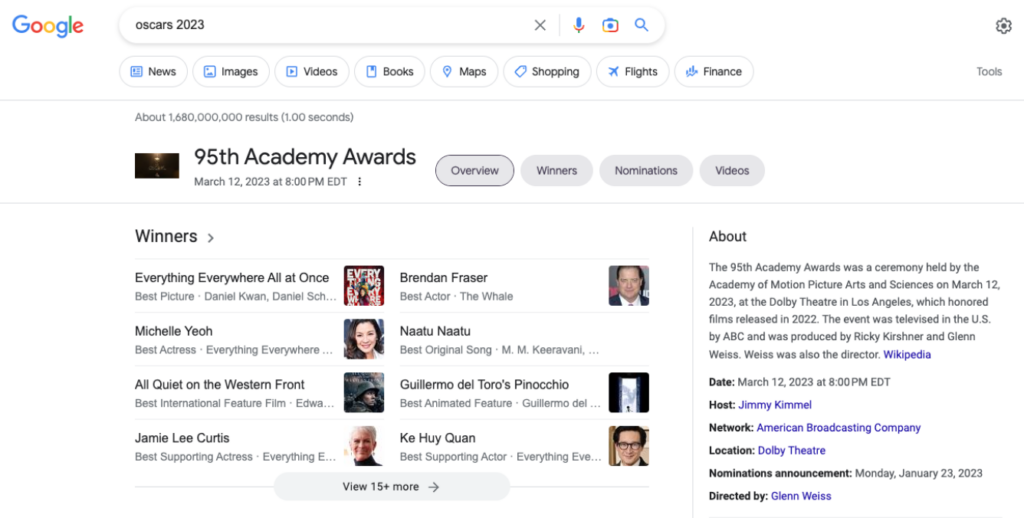Filter results by News

point(153,72)
